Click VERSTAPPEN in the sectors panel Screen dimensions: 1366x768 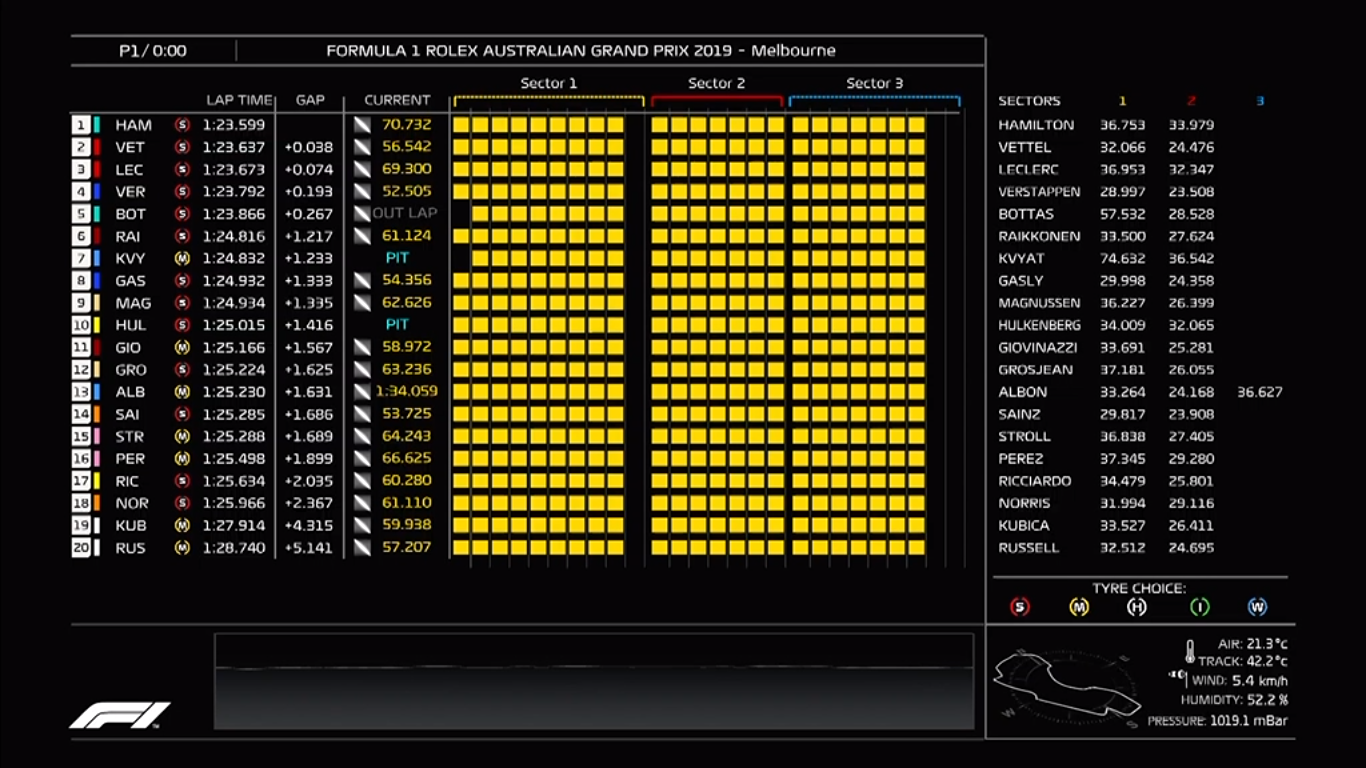pos(1040,192)
